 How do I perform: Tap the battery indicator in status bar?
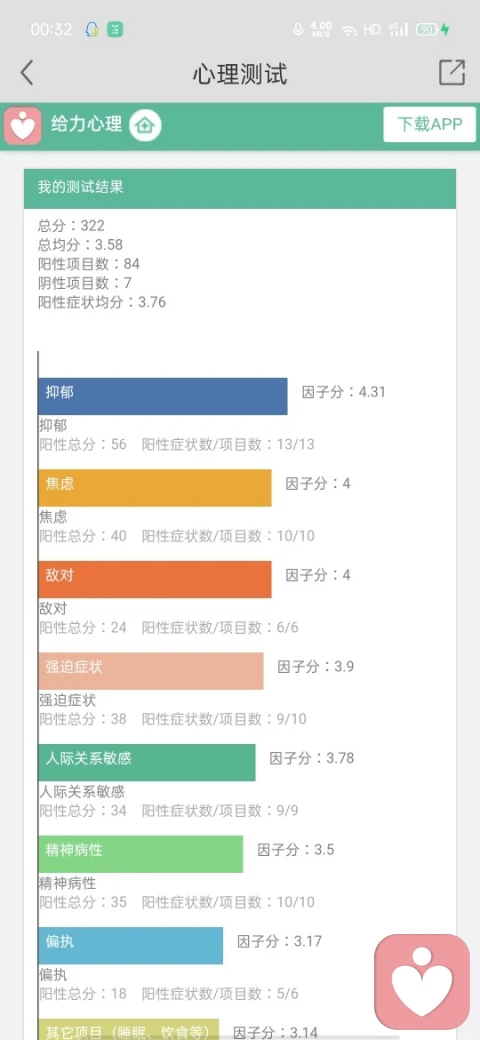coord(427,29)
